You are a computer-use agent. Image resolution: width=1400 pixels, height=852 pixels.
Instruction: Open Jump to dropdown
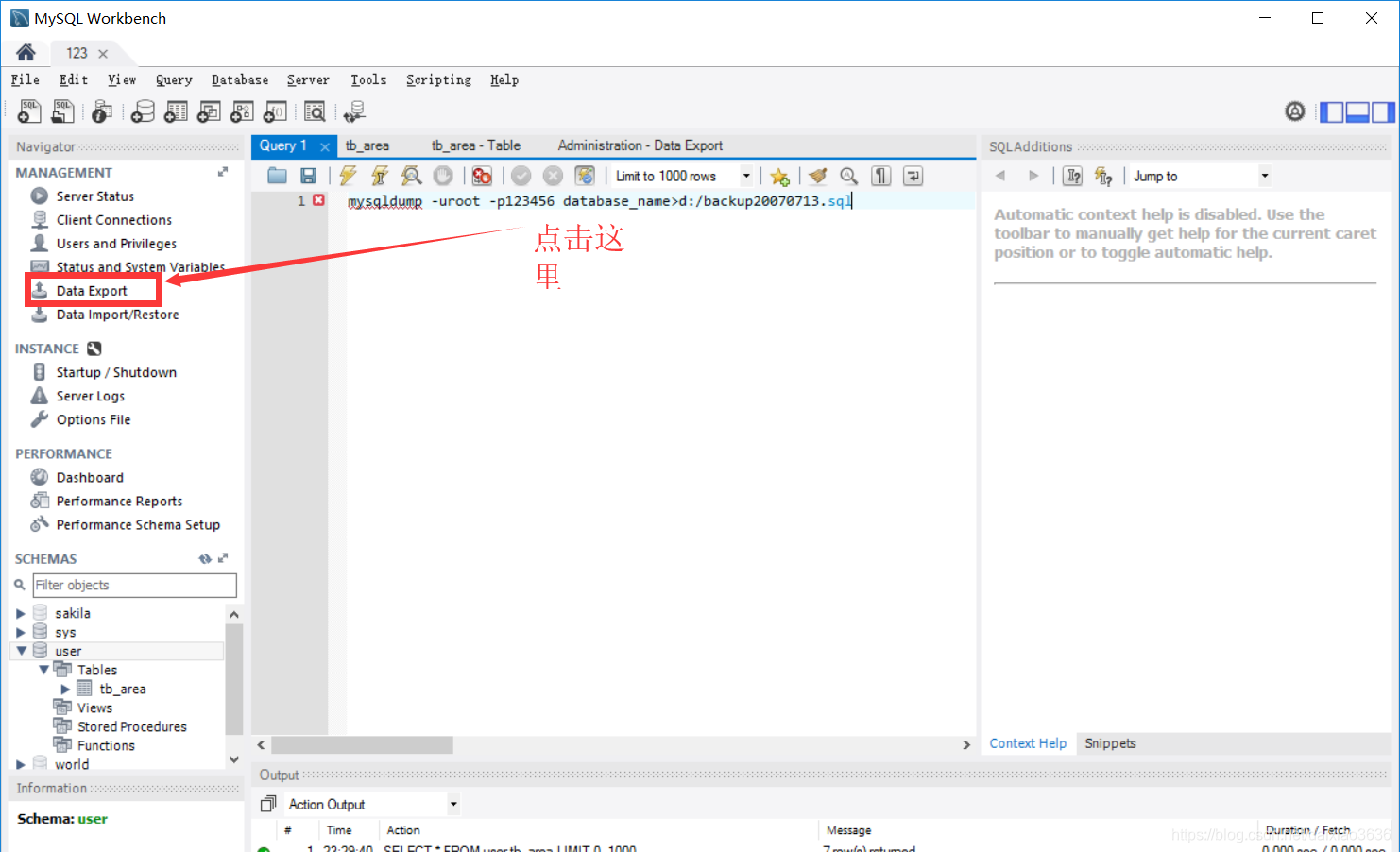(1265, 176)
